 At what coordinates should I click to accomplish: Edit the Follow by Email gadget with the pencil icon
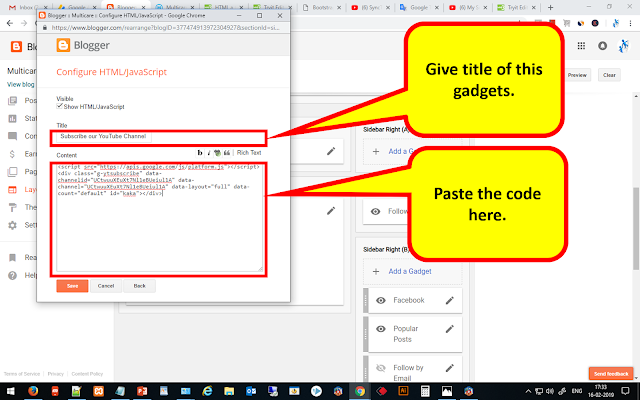tap(450, 368)
